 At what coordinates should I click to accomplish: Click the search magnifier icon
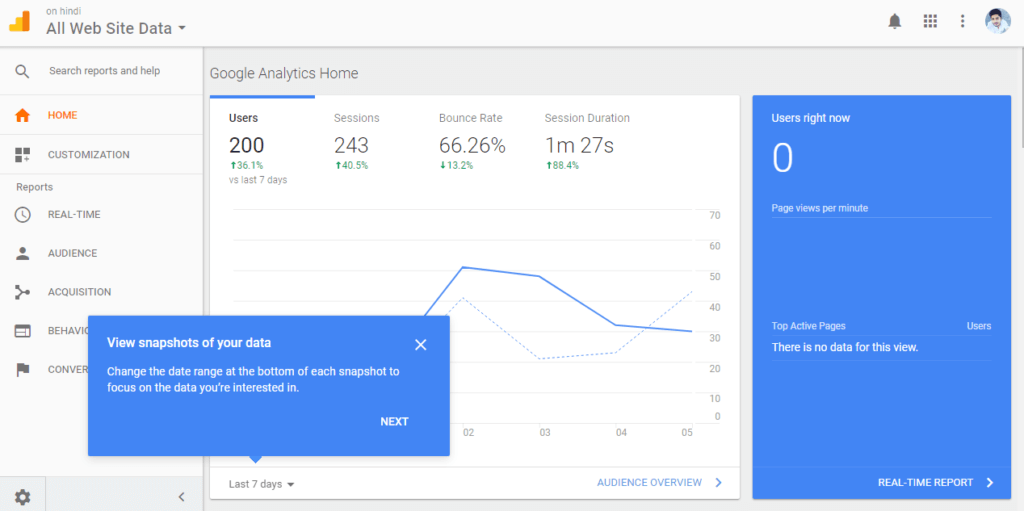pos(22,71)
